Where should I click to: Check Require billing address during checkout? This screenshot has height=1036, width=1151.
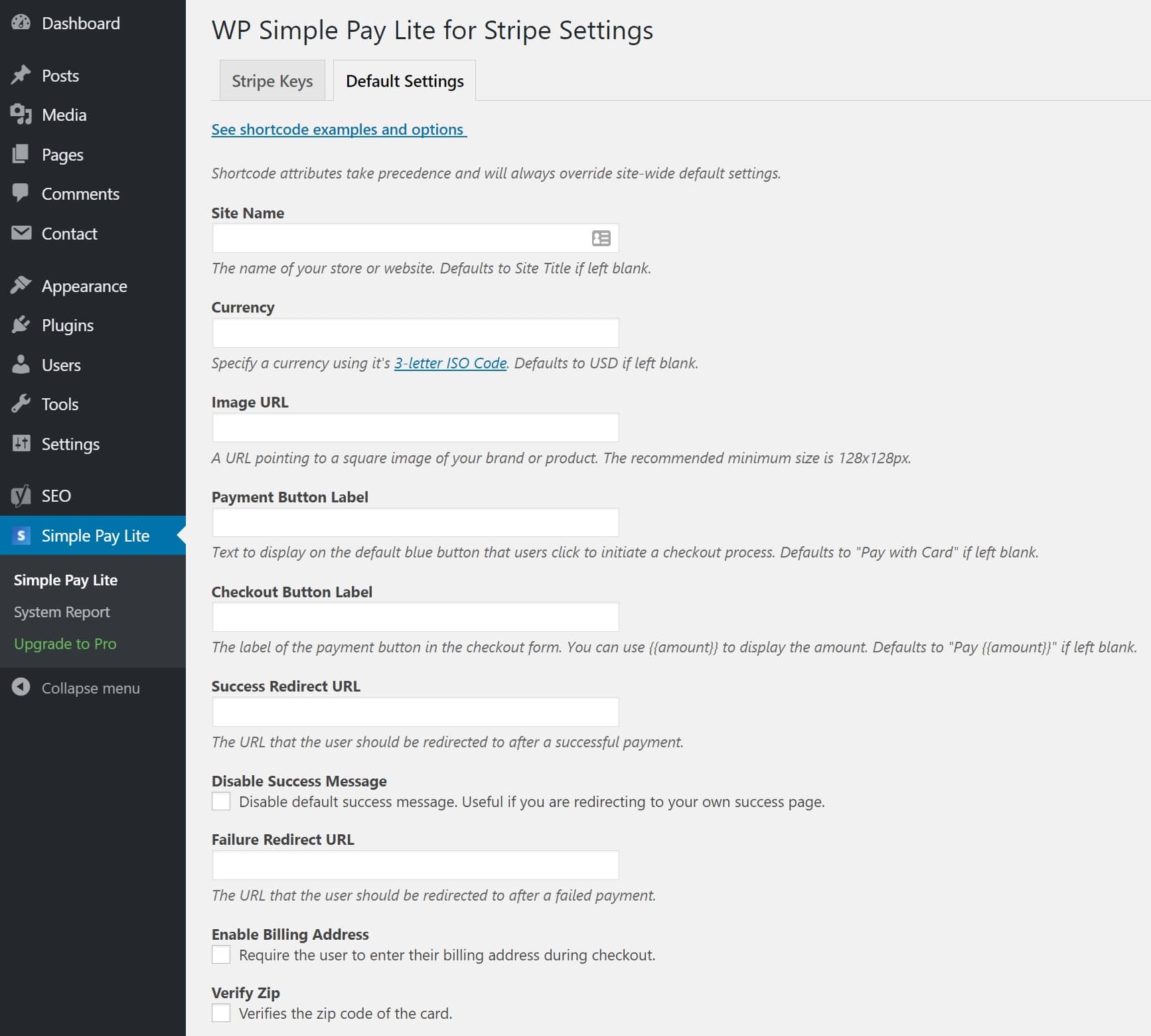(x=220, y=954)
